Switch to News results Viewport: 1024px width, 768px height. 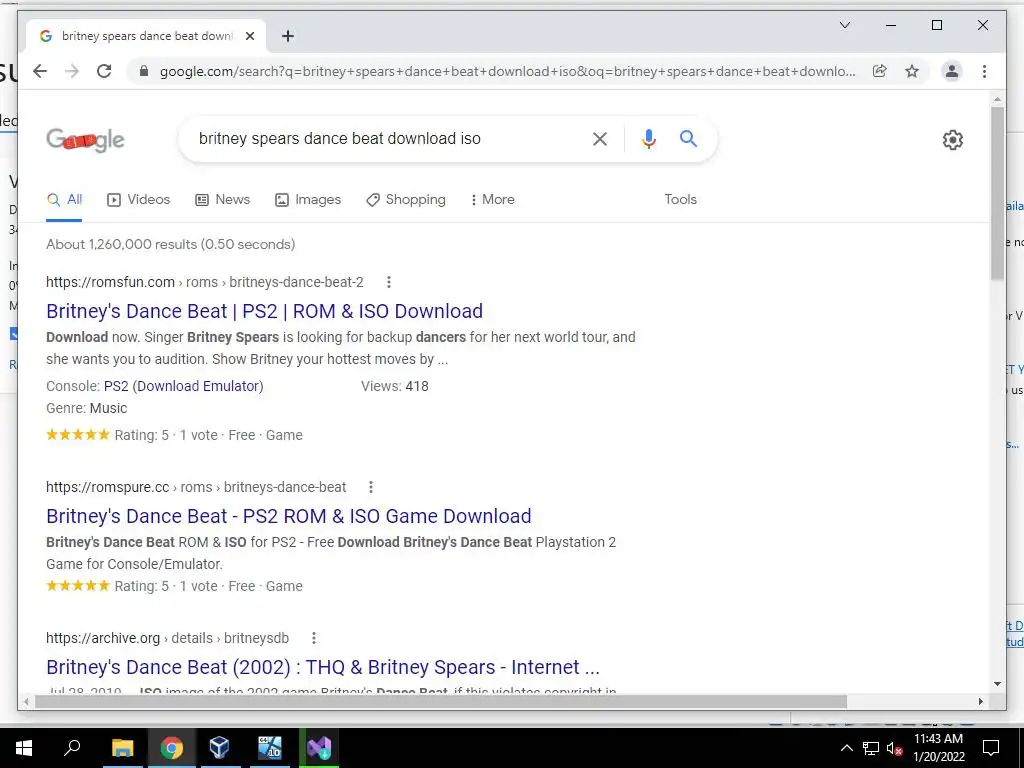223,200
